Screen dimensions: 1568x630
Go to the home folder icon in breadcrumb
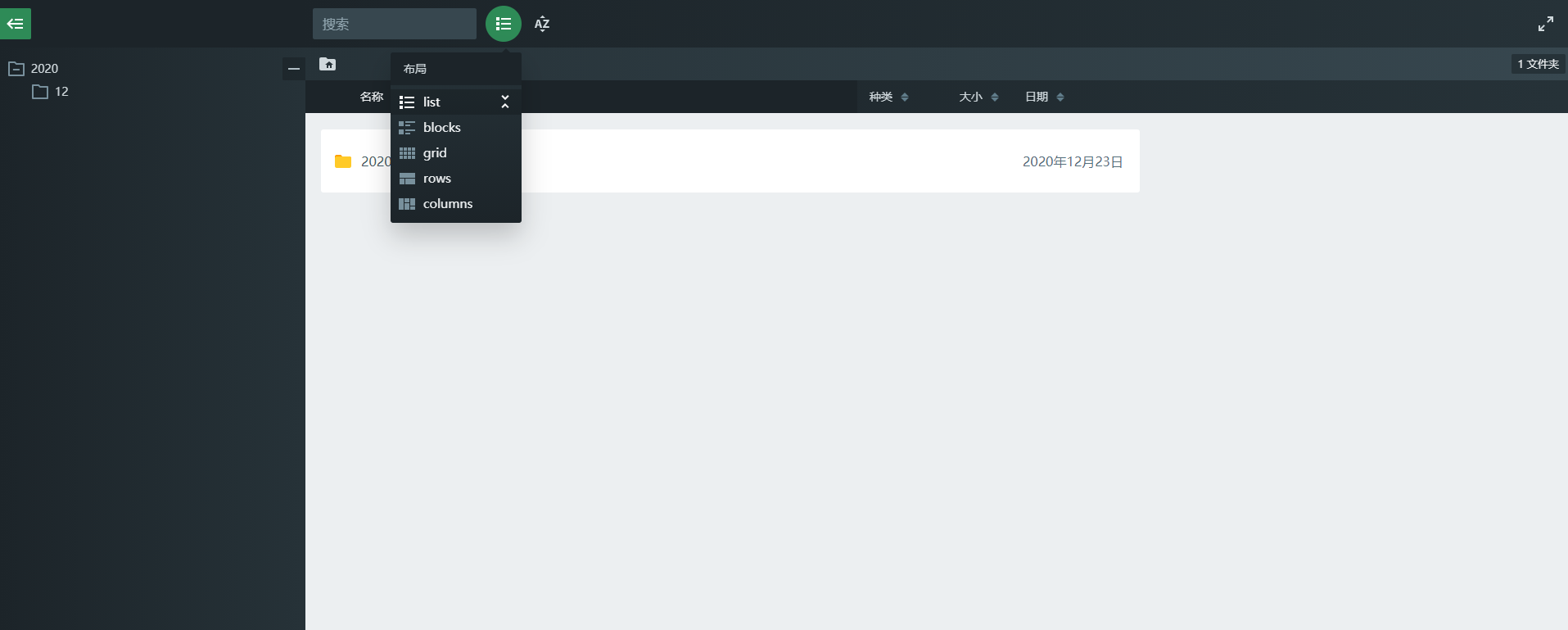click(328, 64)
